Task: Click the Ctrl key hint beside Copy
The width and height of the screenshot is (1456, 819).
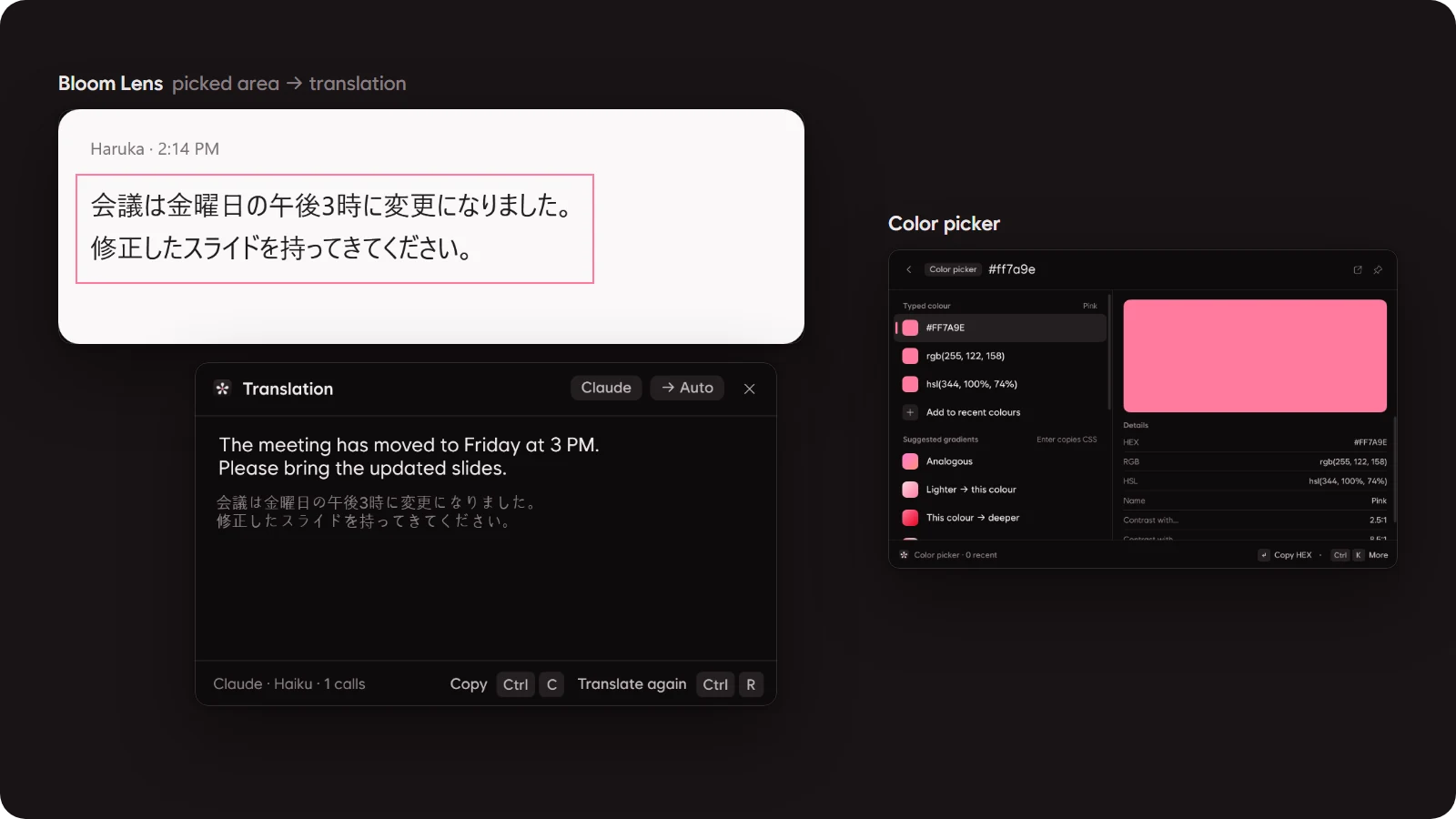Action: [x=515, y=684]
